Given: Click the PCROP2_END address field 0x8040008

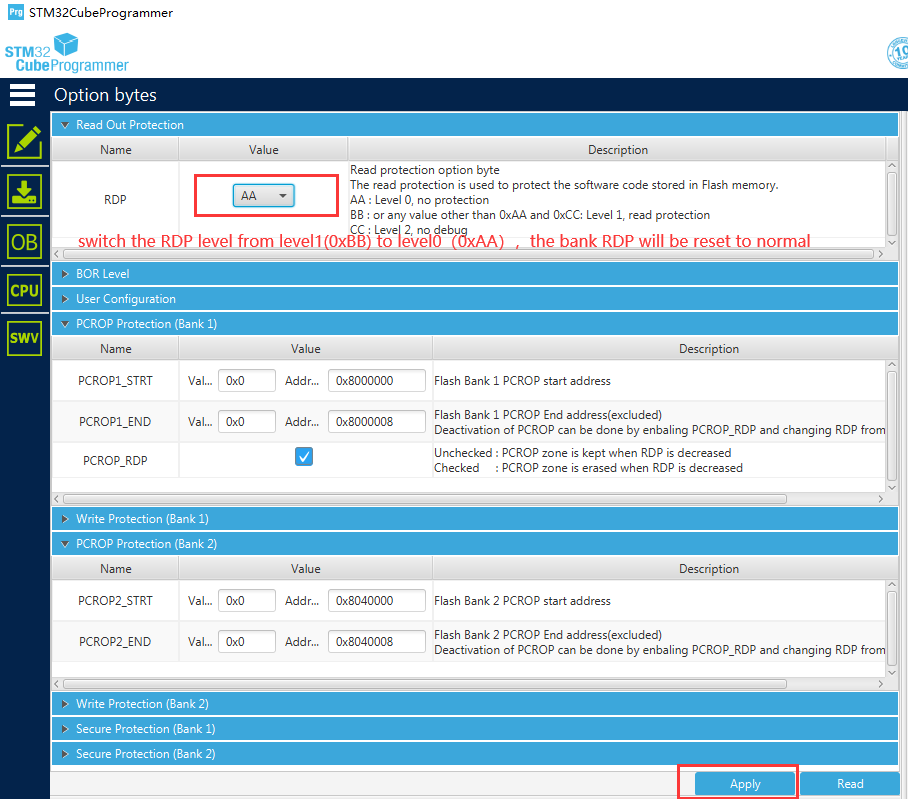Looking at the screenshot, I should 376,642.
